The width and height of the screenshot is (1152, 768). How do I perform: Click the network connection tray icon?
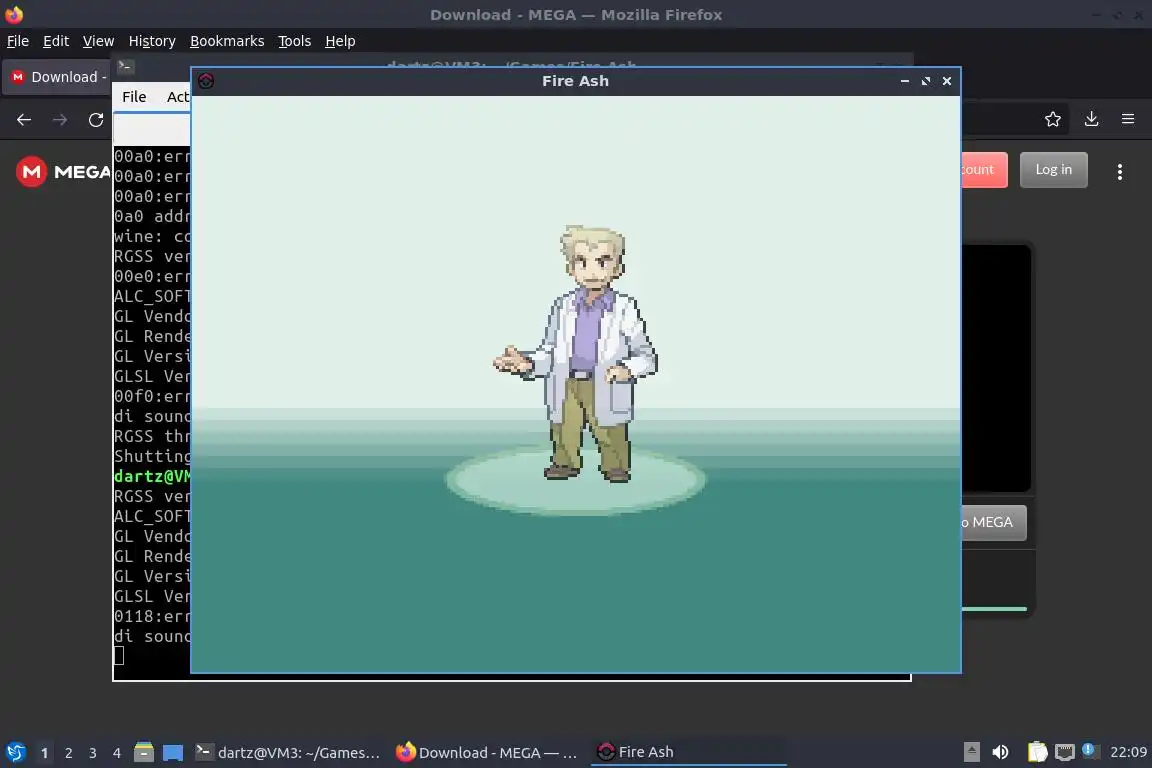[x=1065, y=752]
